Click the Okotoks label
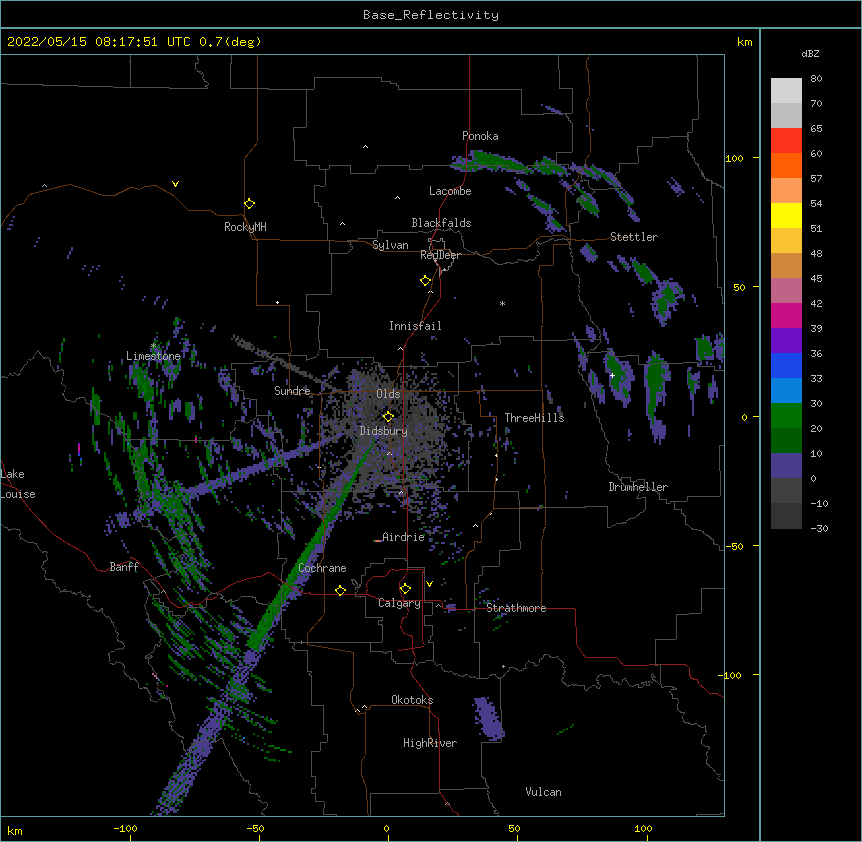 (412, 700)
